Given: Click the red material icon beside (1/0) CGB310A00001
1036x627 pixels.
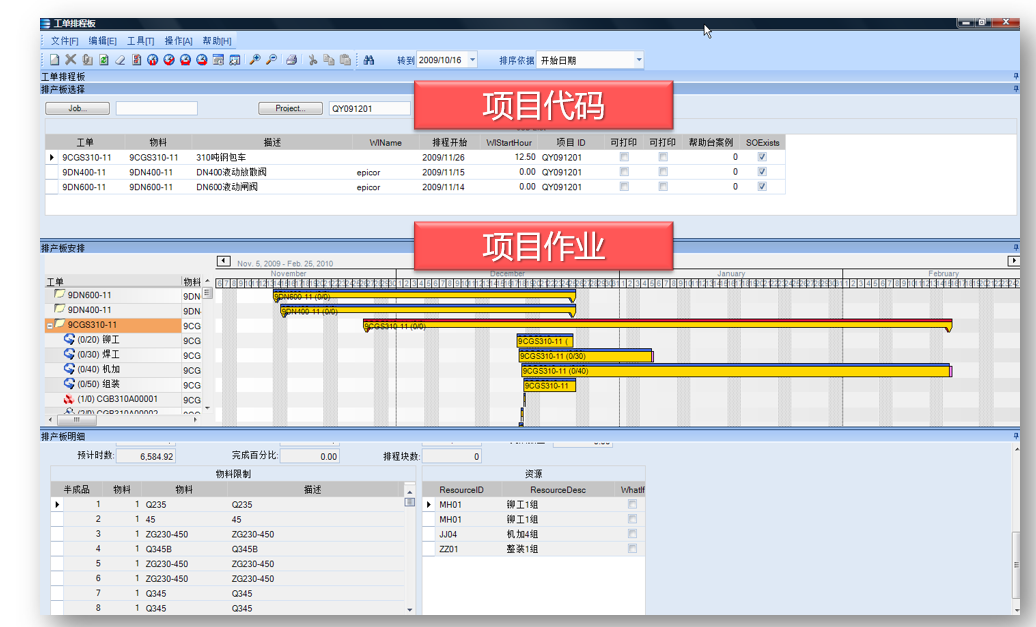Looking at the screenshot, I should click(69, 399).
